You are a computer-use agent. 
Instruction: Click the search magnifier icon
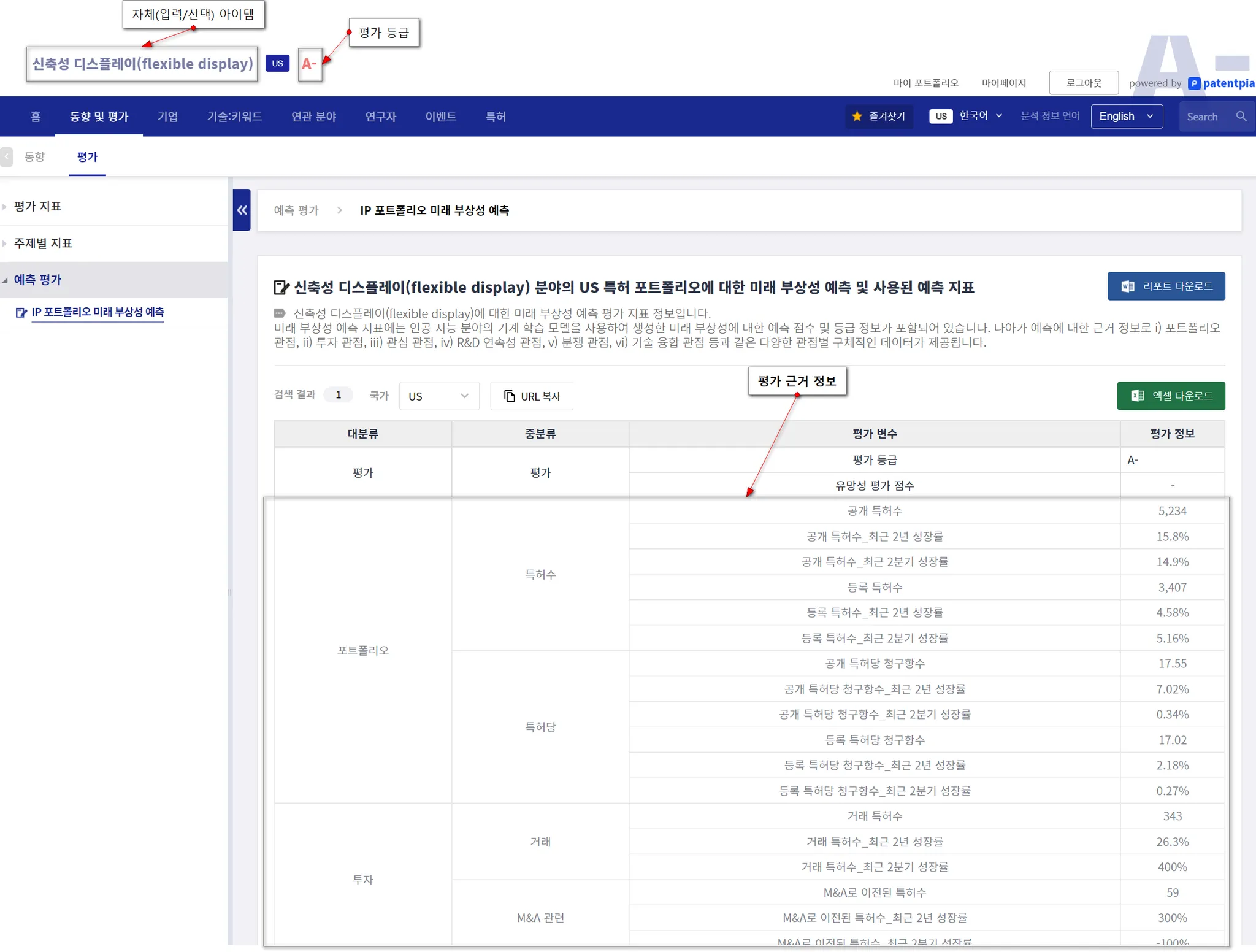point(1241,116)
